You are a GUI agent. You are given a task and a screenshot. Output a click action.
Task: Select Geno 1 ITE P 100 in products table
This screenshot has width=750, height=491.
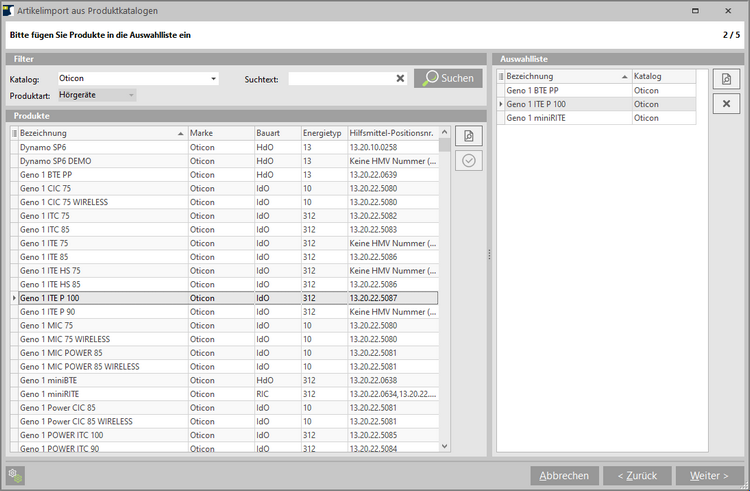[x=224, y=298]
